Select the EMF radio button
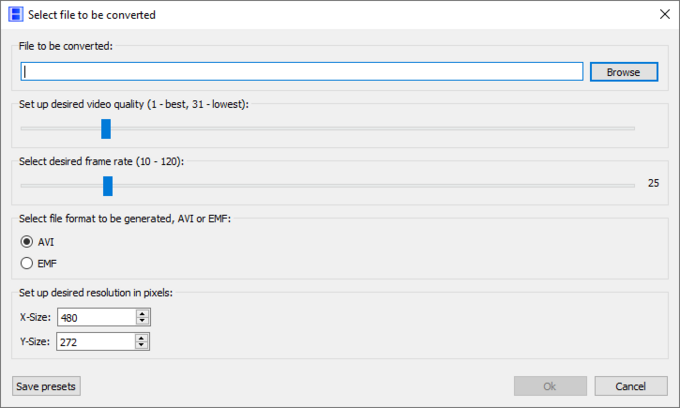Image resolution: width=680 pixels, height=408 pixels. tap(26, 263)
